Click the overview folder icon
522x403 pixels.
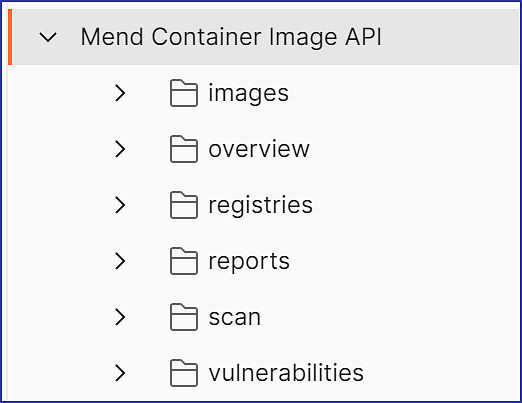pyautogui.click(x=184, y=149)
